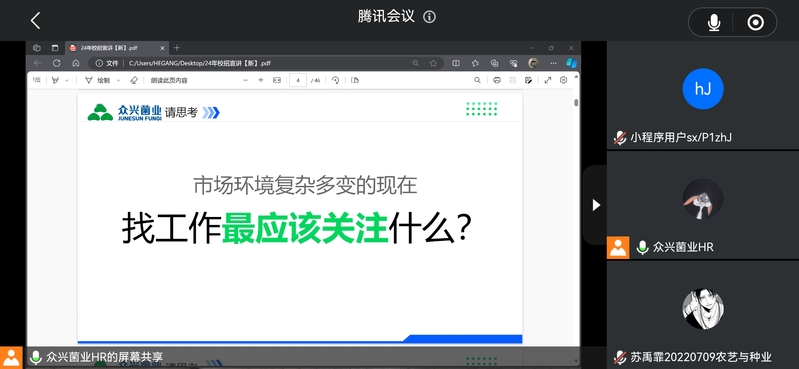
Task: Zoom out the PDF with minus button
Action: [x=245, y=80]
